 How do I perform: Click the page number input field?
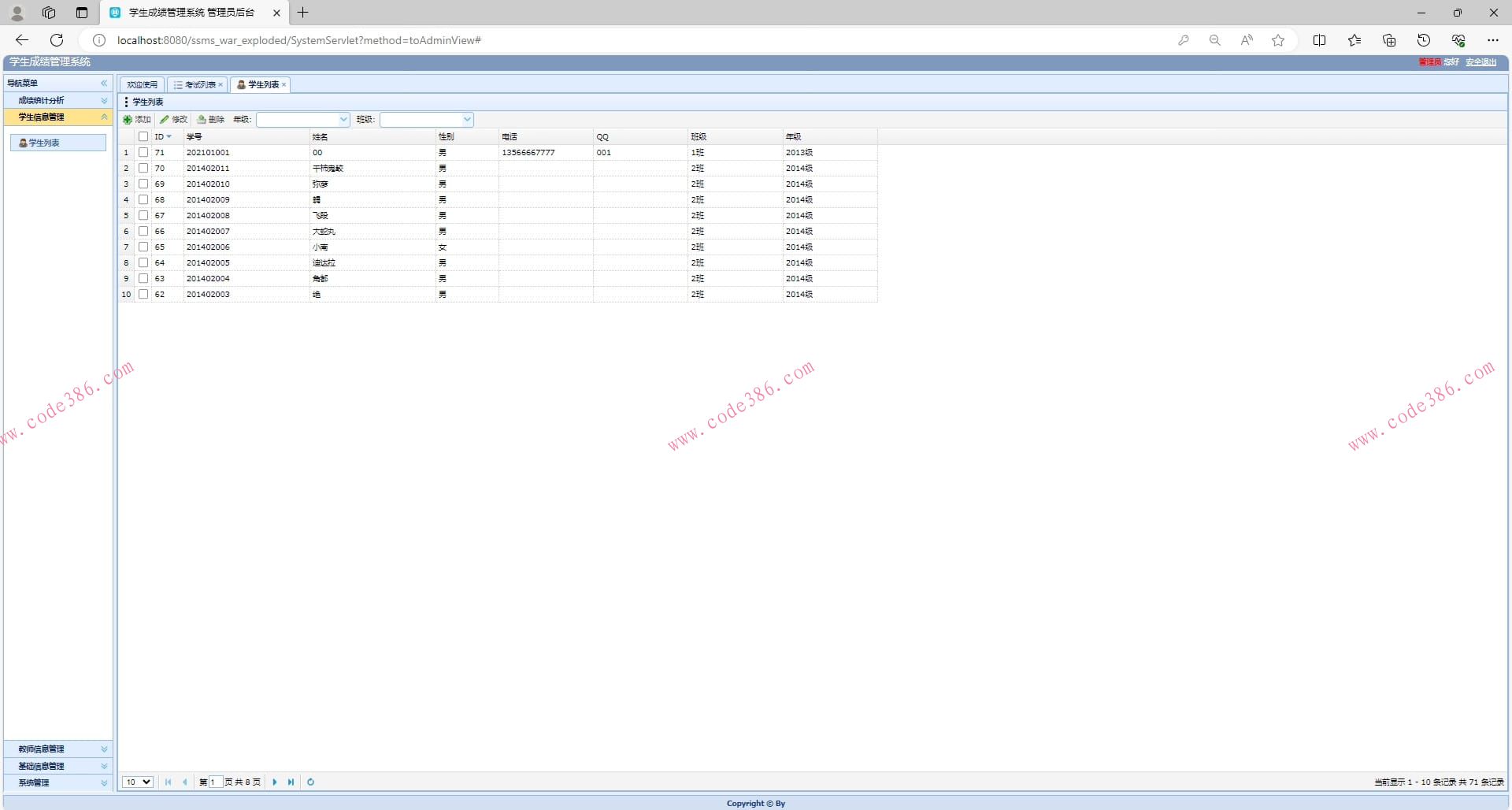(215, 782)
